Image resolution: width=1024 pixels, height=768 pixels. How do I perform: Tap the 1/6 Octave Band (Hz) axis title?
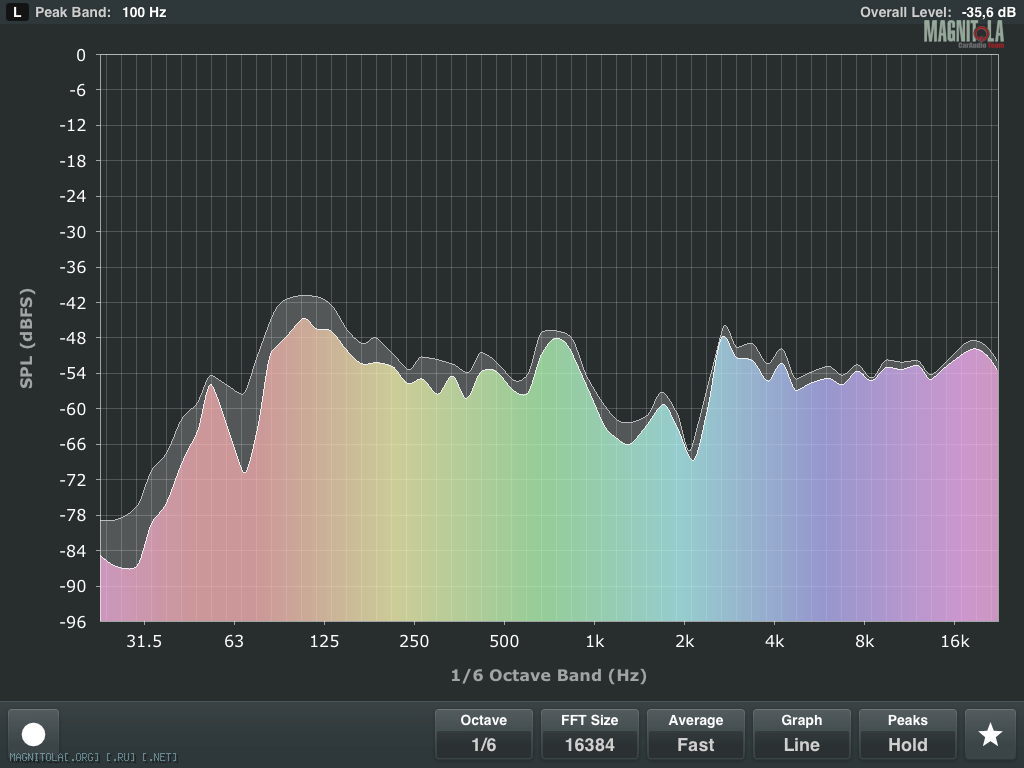tap(549, 676)
